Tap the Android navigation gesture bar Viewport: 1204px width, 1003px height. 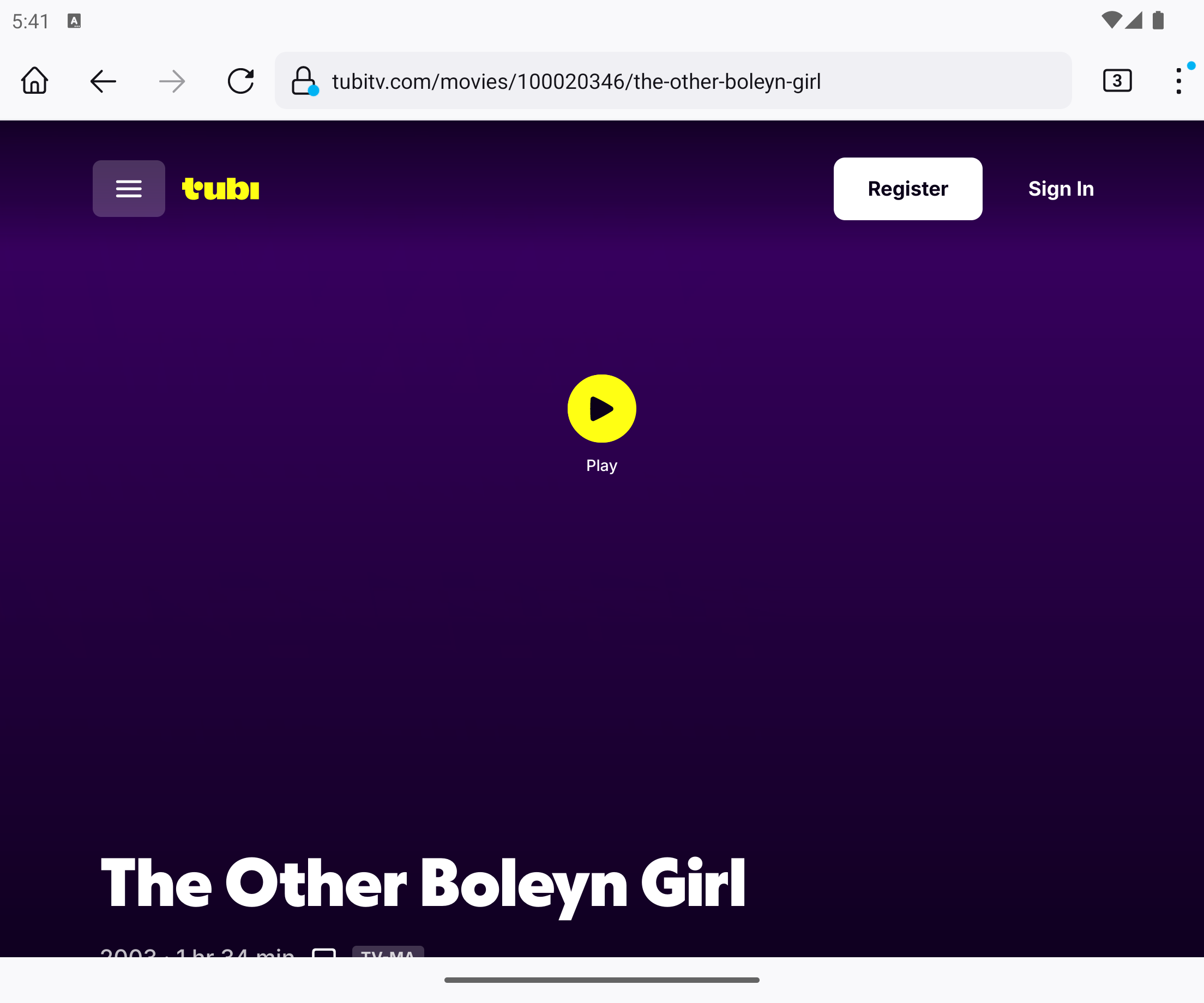point(601,980)
